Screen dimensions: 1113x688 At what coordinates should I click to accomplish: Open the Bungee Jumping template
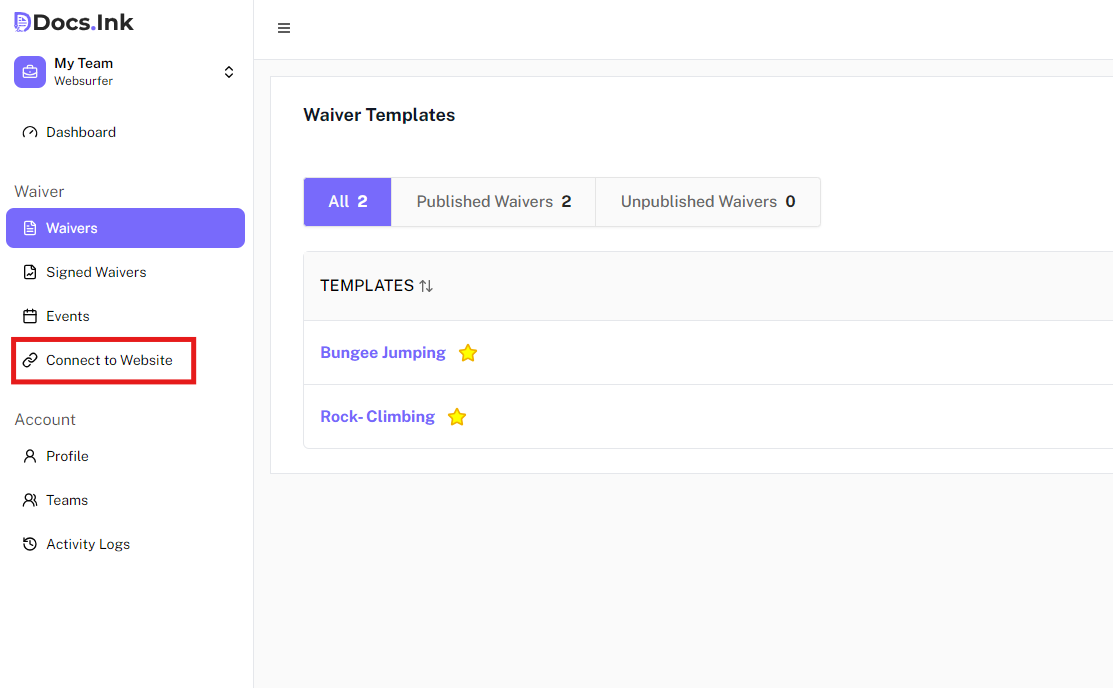tap(383, 353)
